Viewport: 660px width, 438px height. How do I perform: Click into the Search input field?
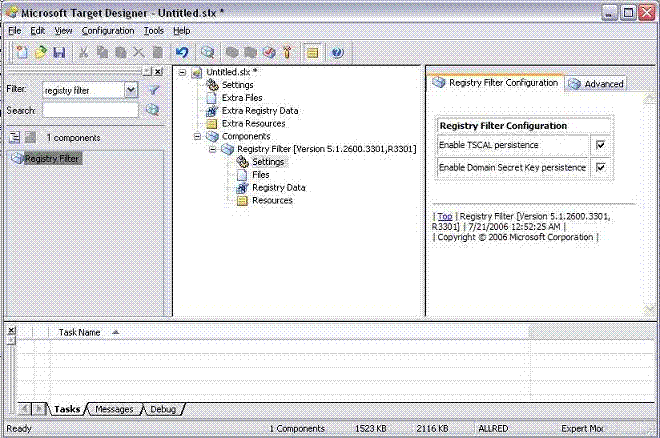[x=90, y=110]
